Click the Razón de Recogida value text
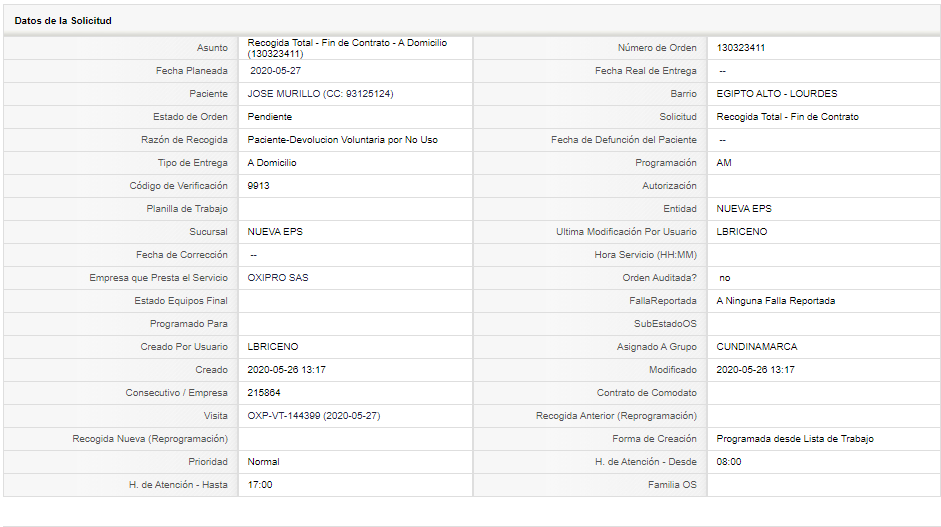The image size is (941, 527). [x=343, y=139]
